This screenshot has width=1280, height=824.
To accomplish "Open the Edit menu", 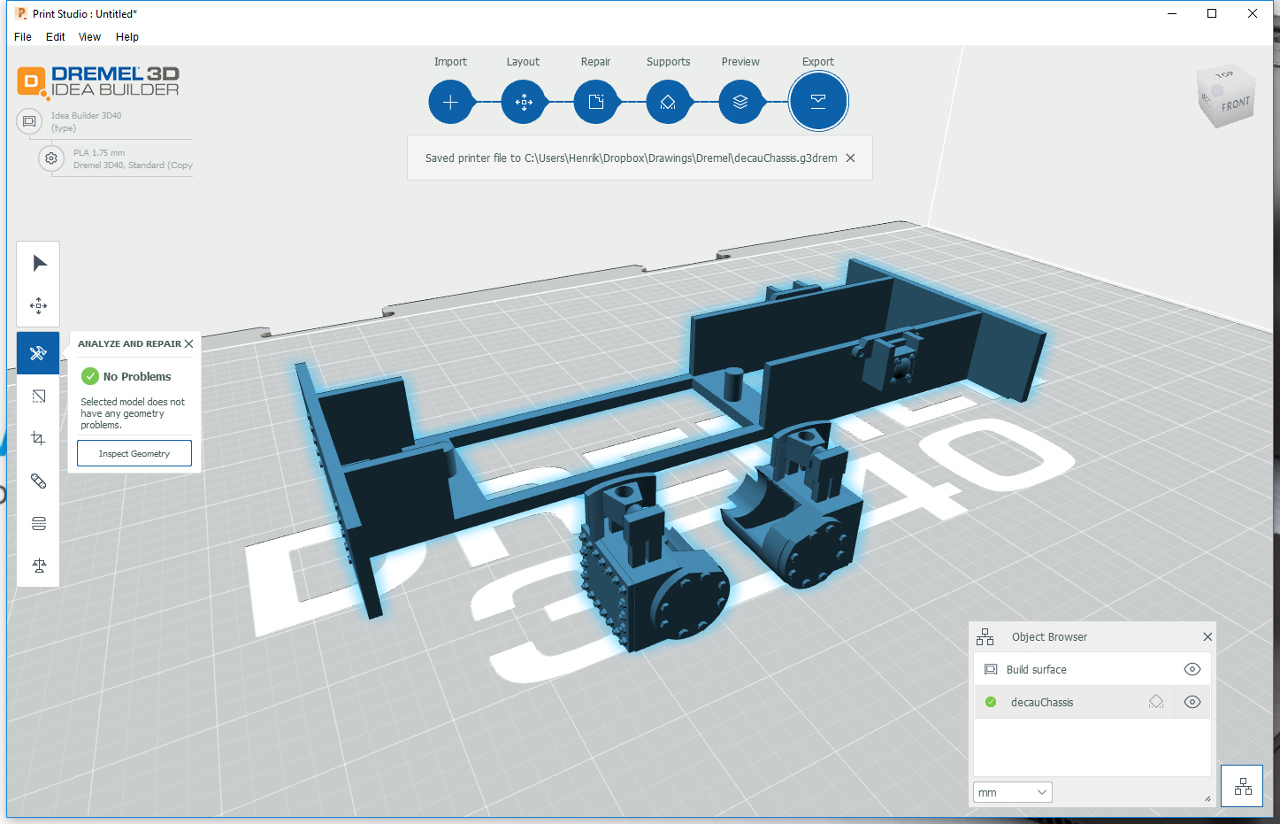I will 56,37.
